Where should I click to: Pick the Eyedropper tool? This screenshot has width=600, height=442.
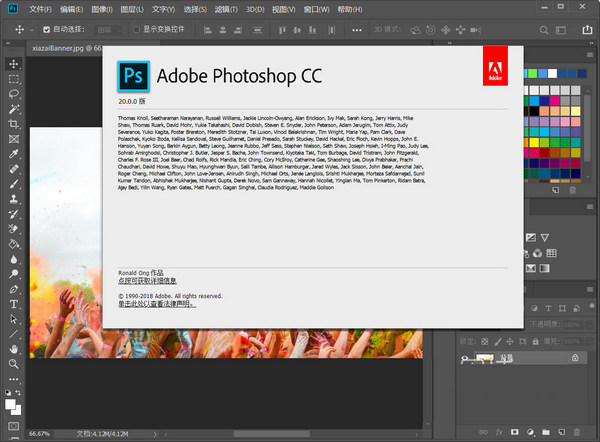pos(14,154)
